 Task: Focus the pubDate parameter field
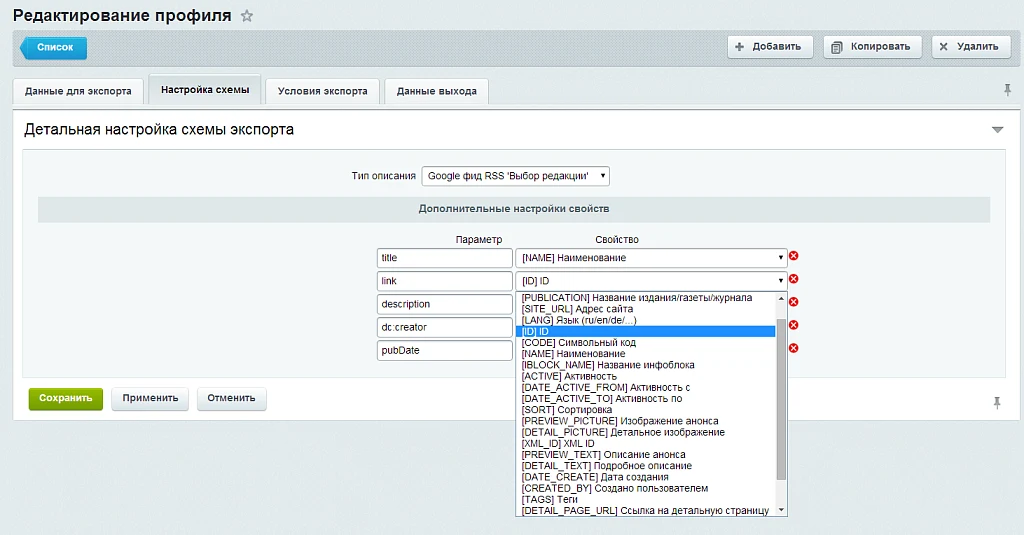[445, 350]
